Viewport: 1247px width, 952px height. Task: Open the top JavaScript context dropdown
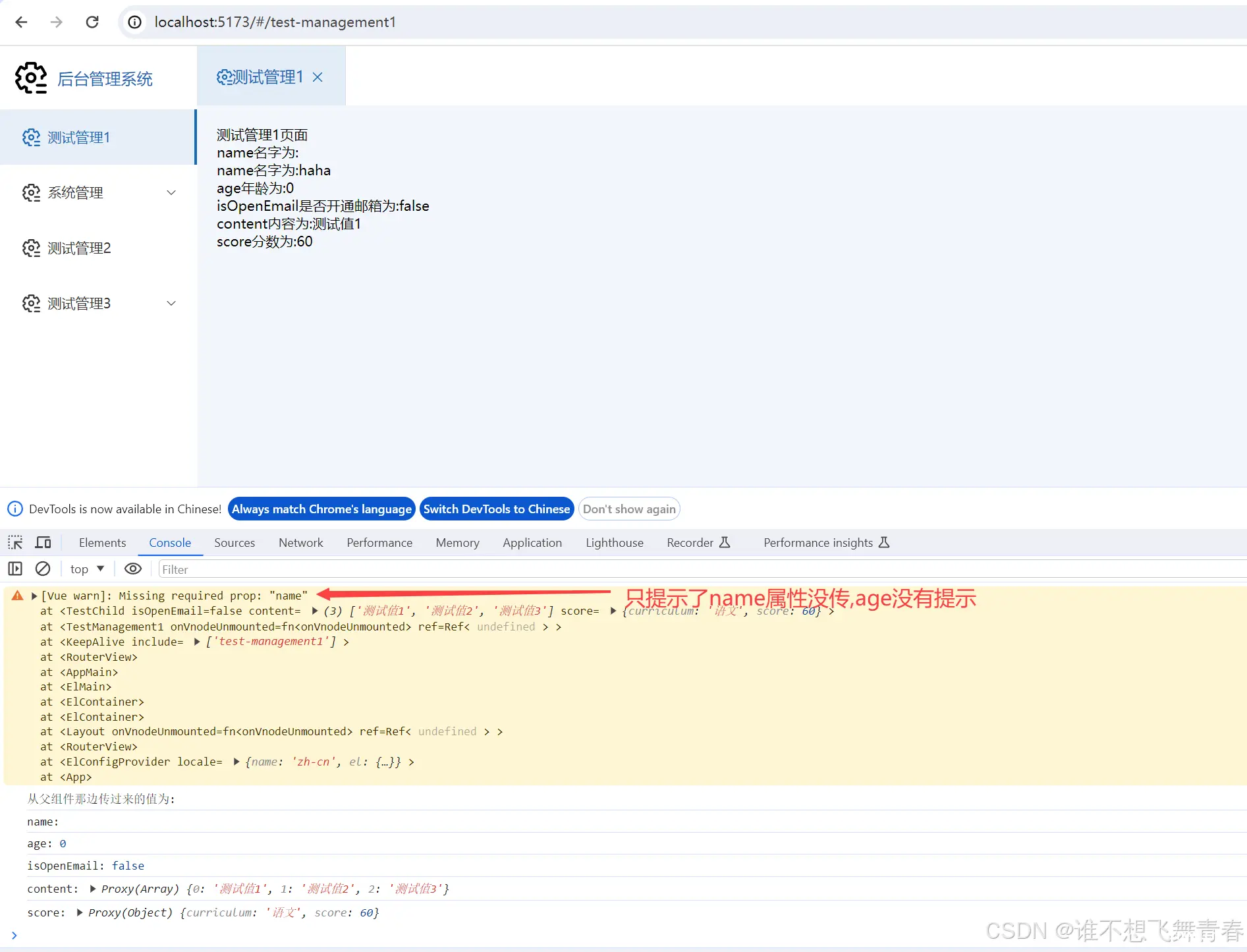87,569
